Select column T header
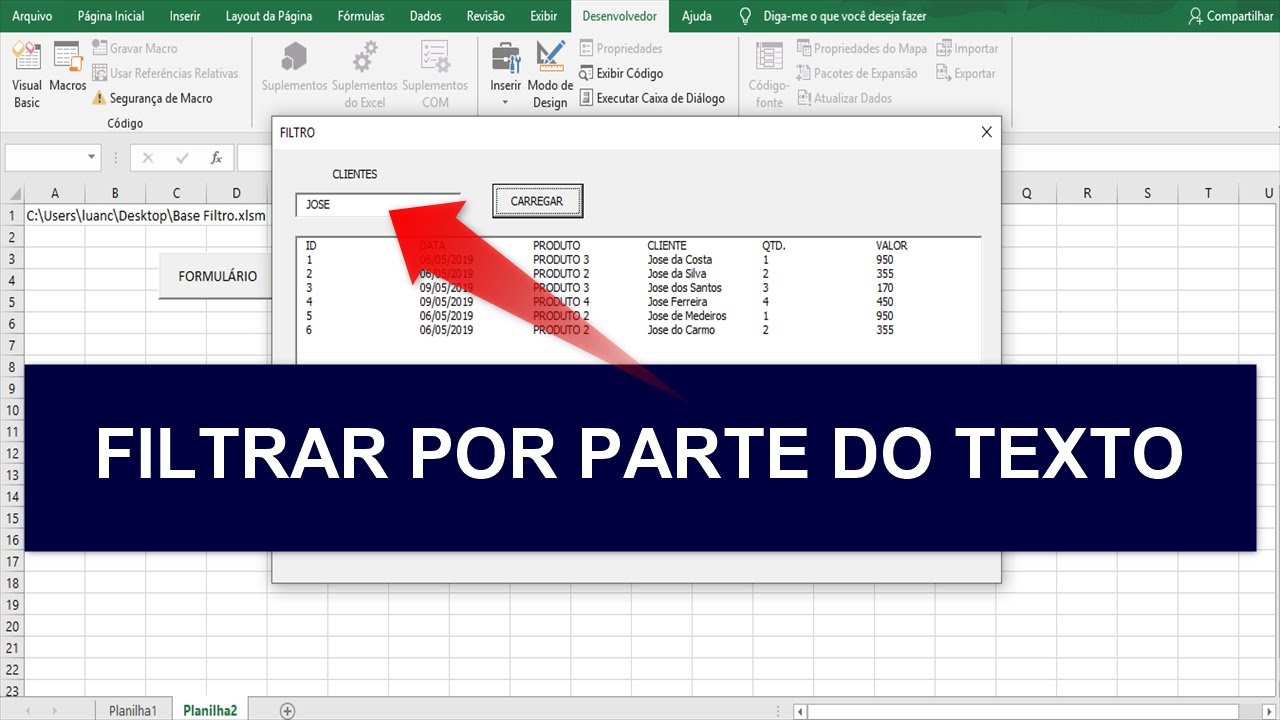1280x720 pixels. click(x=1208, y=193)
